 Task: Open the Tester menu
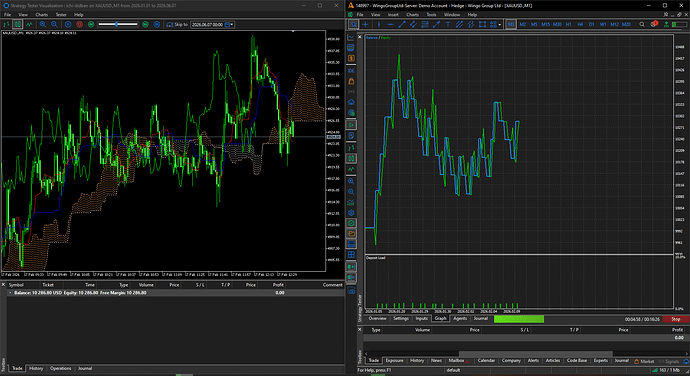click(x=61, y=15)
